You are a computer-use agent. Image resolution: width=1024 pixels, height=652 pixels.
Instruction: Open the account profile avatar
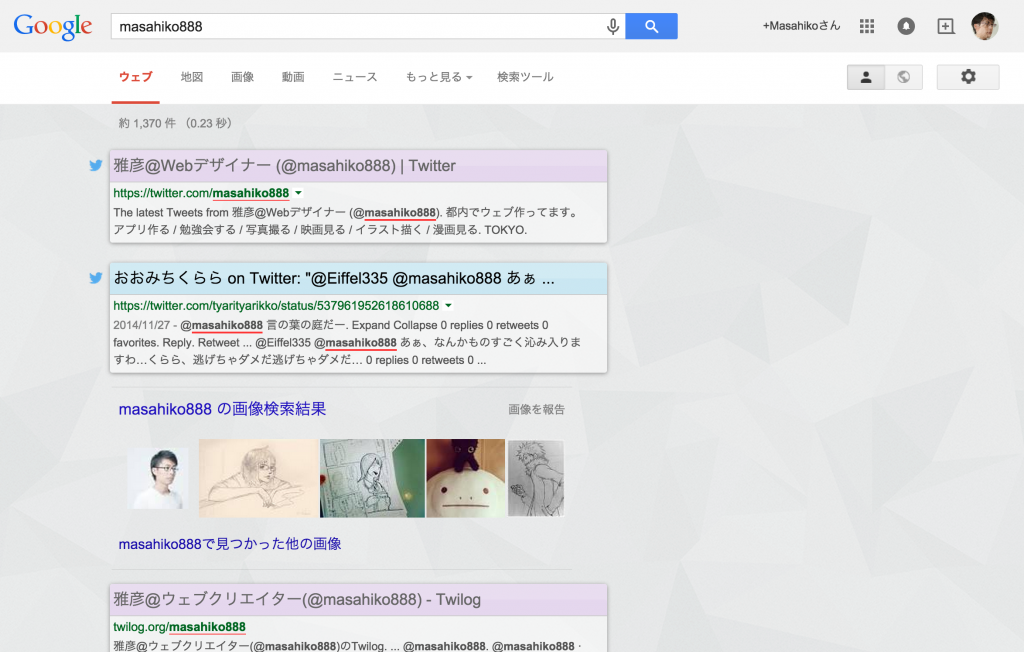tap(984, 26)
